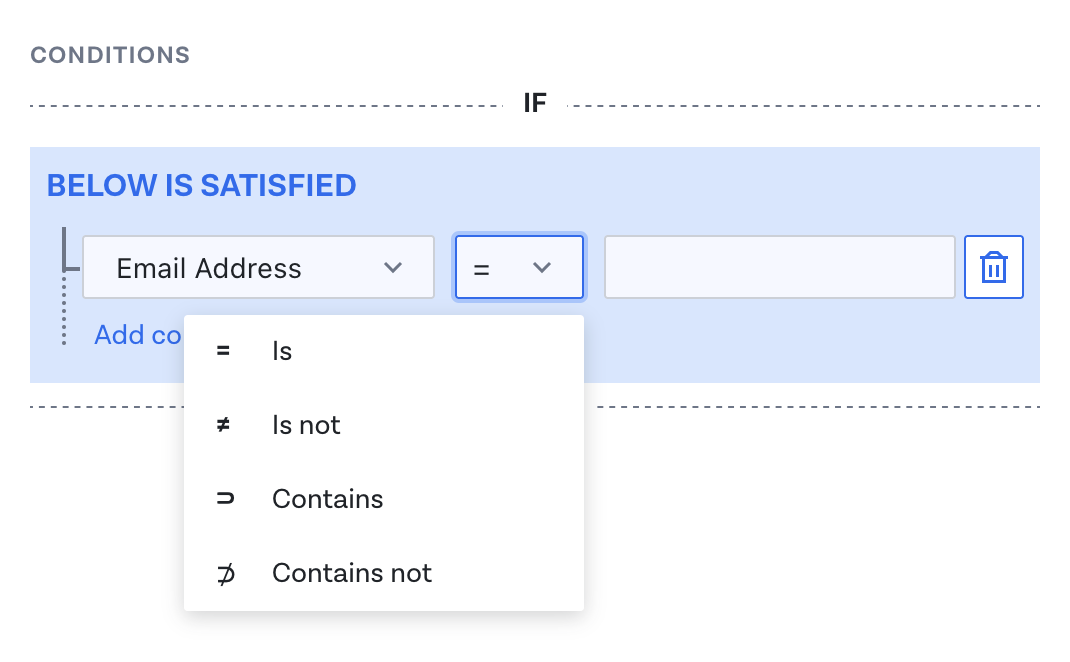Click the "BELOW IS SATISFIED" header
Screen dimensions: 1070x662
[x=200, y=185]
